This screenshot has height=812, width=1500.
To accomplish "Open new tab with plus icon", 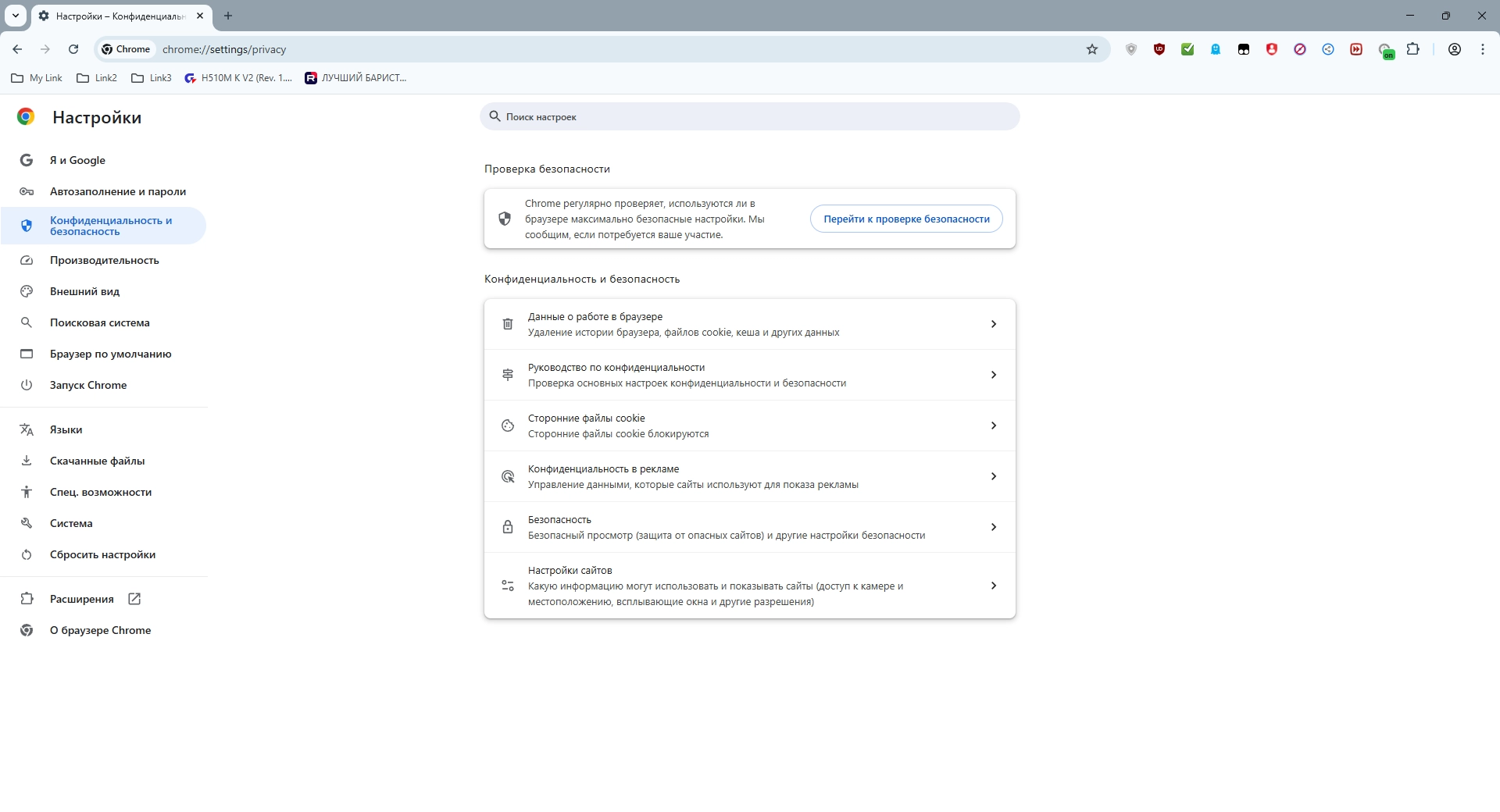I will point(228,16).
